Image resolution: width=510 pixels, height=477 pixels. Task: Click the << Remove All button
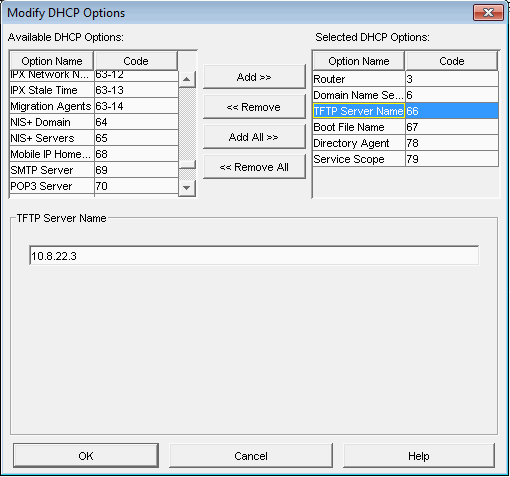pos(254,167)
